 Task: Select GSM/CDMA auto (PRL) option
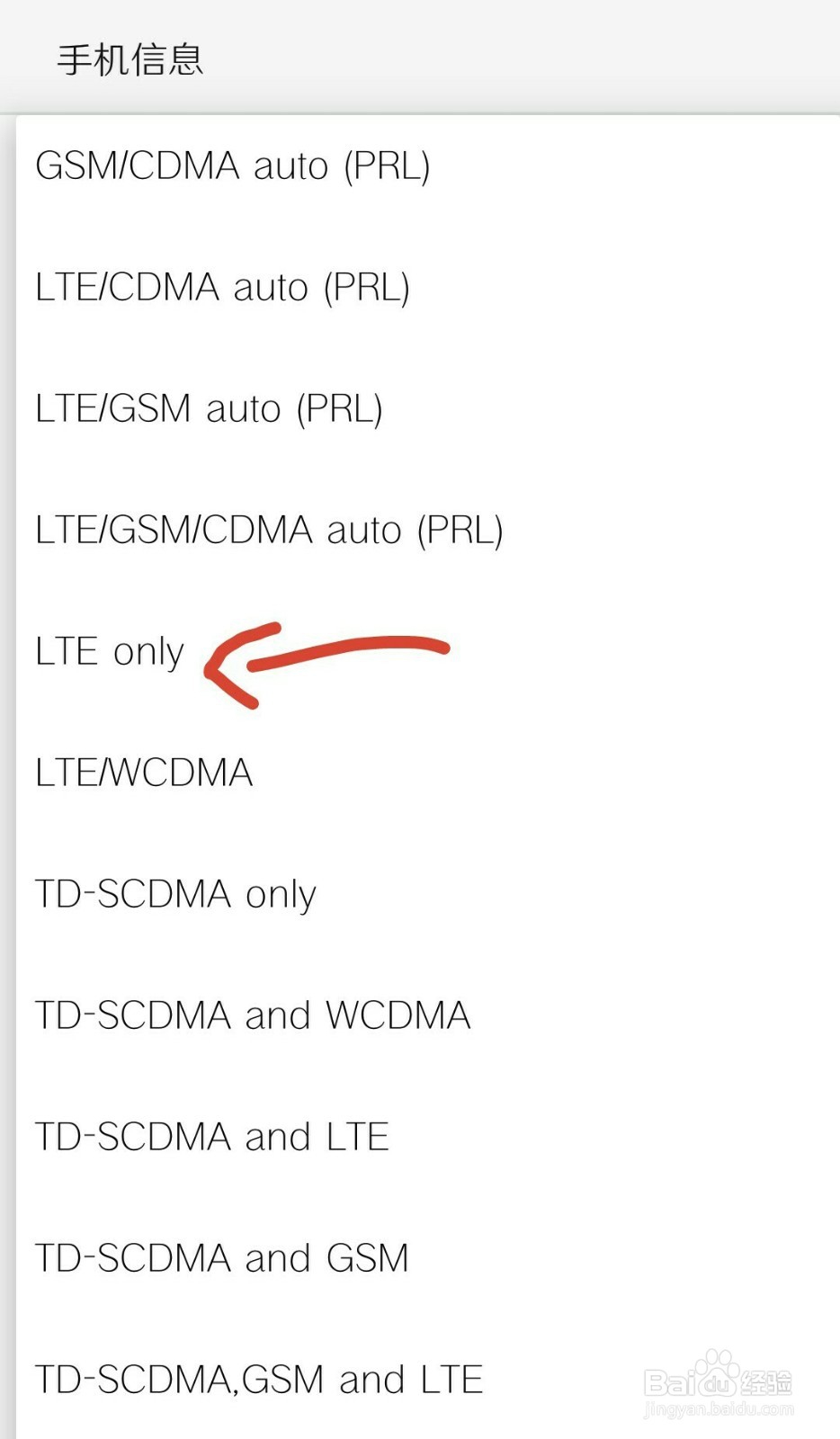[x=232, y=166]
